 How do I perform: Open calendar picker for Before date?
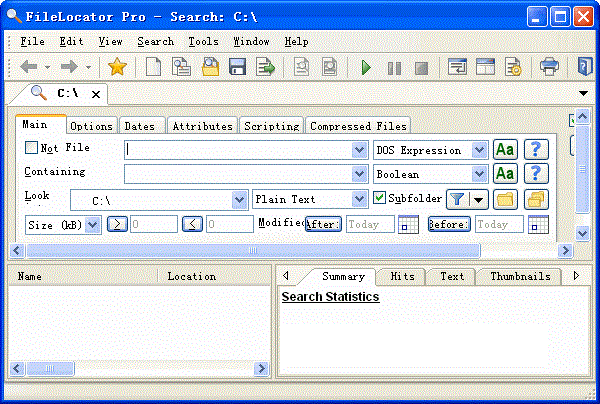coord(538,225)
